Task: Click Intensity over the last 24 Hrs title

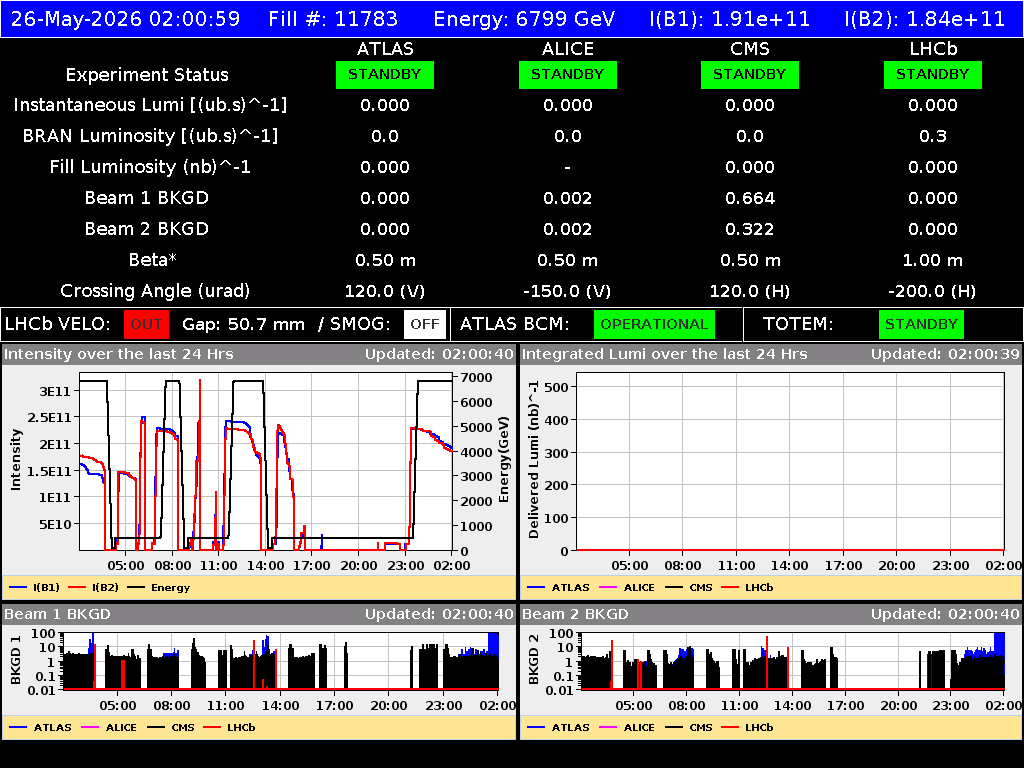Action: pyautogui.click(x=118, y=354)
